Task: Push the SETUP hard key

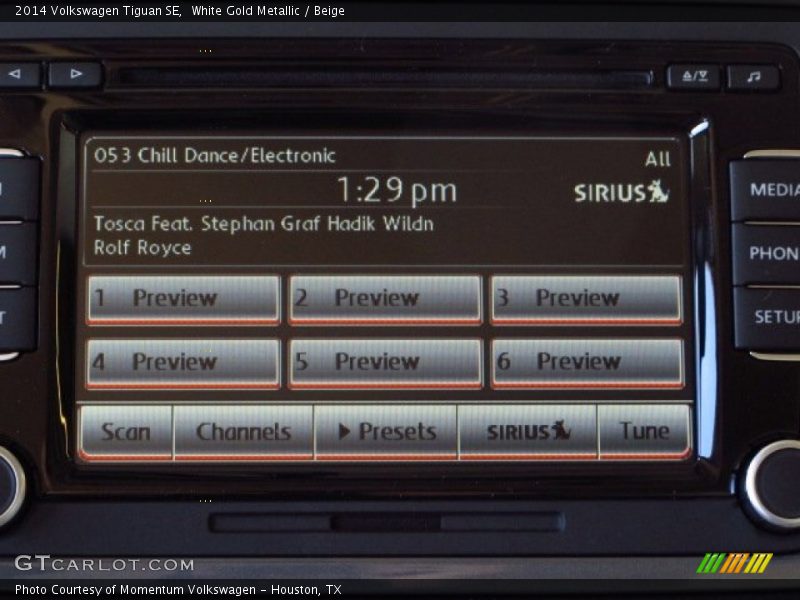Action: coord(769,317)
